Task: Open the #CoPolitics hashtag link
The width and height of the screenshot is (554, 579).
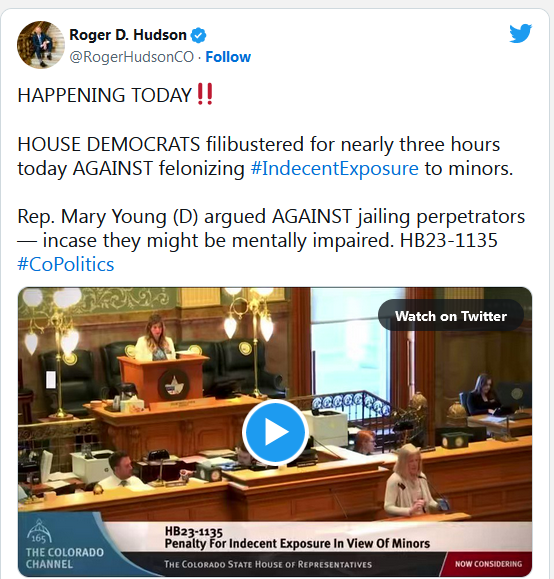Action: click(66, 265)
